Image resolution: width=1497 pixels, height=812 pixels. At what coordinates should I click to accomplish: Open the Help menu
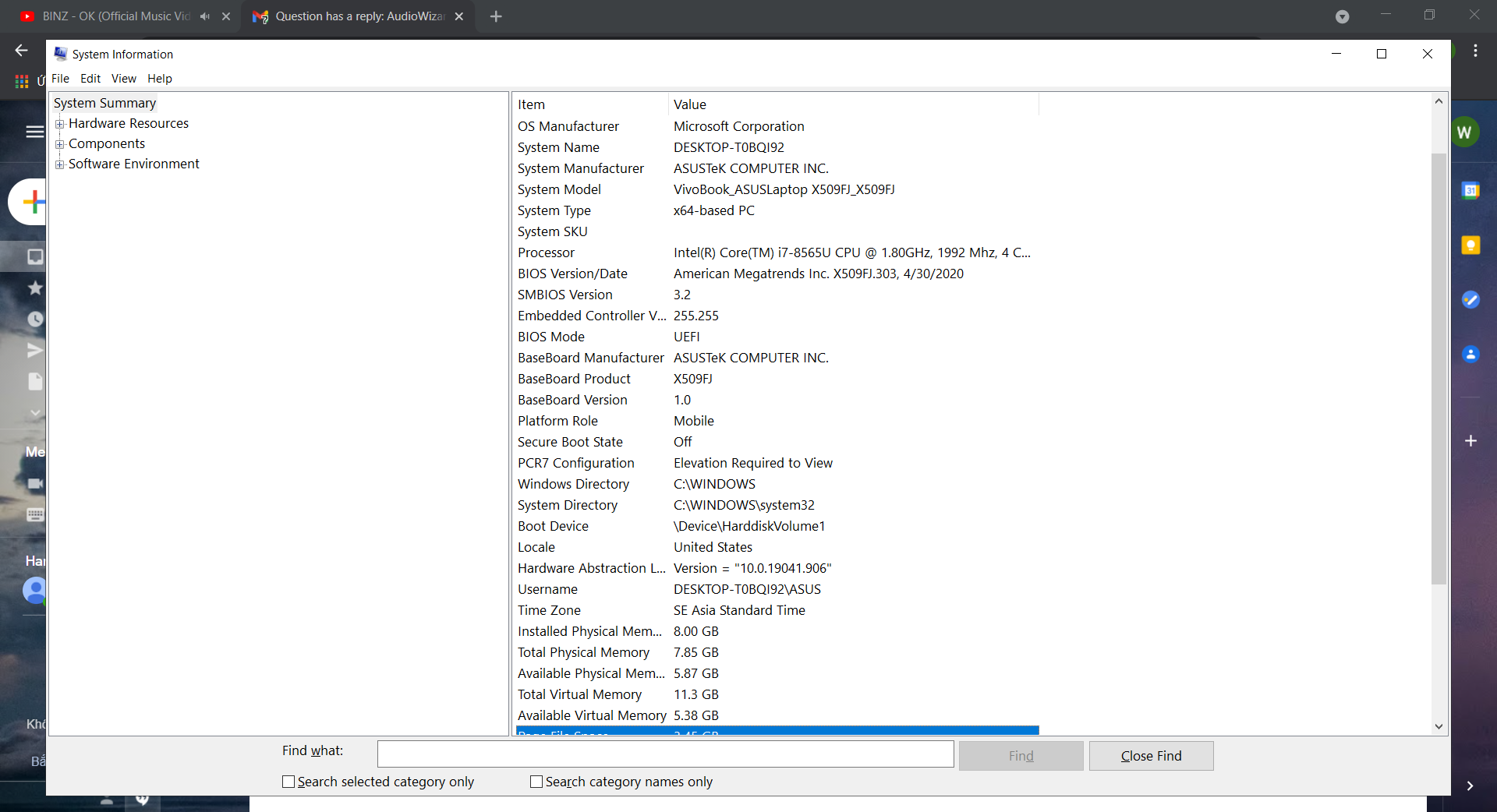tap(160, 79)
